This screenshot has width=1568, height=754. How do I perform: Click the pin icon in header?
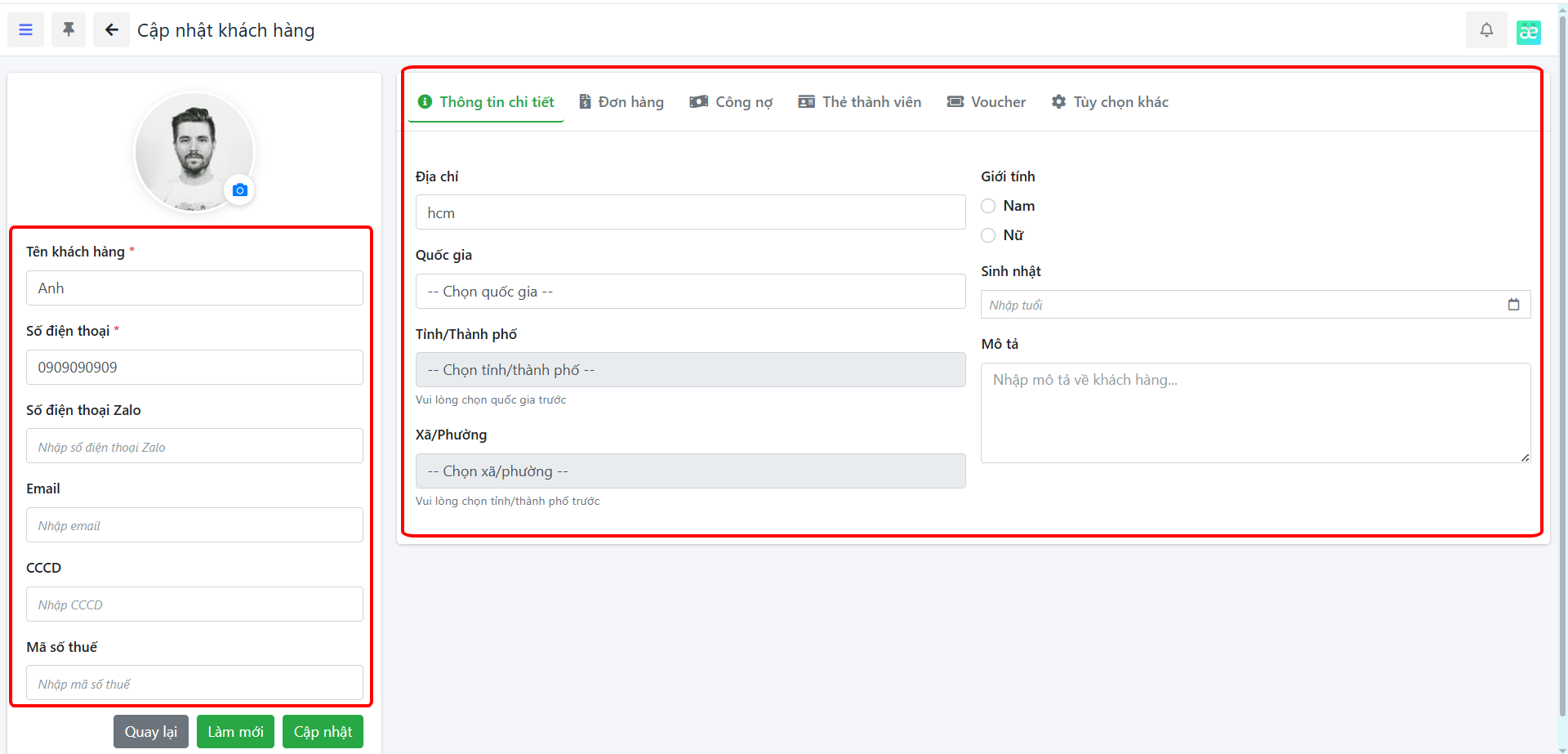click(69, 30)
